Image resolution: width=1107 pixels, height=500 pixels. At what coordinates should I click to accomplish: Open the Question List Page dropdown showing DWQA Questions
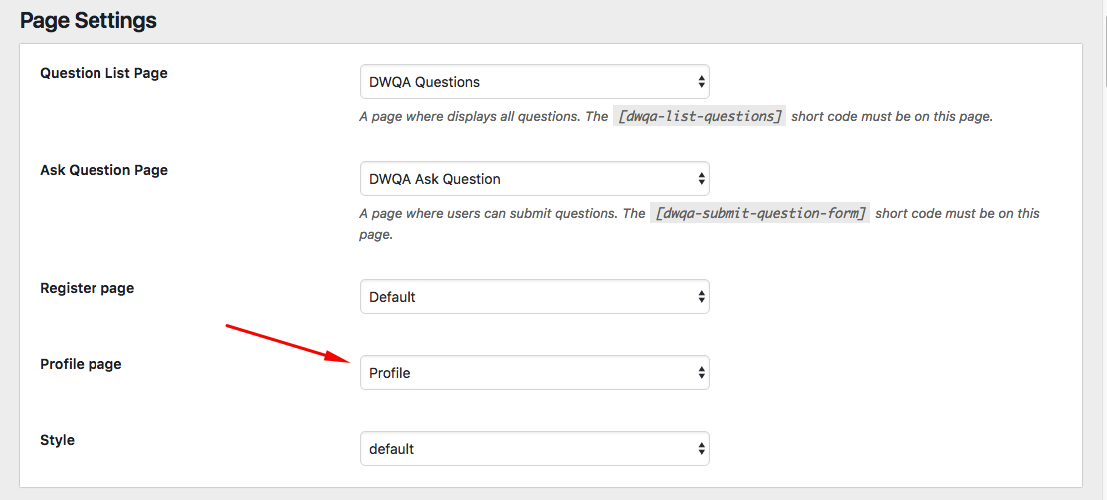click(534, 82)
